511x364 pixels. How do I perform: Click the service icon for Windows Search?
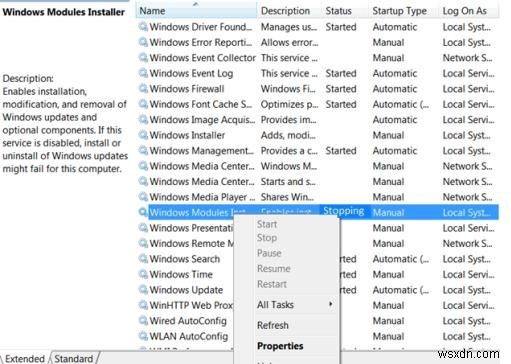pos(143,259)
